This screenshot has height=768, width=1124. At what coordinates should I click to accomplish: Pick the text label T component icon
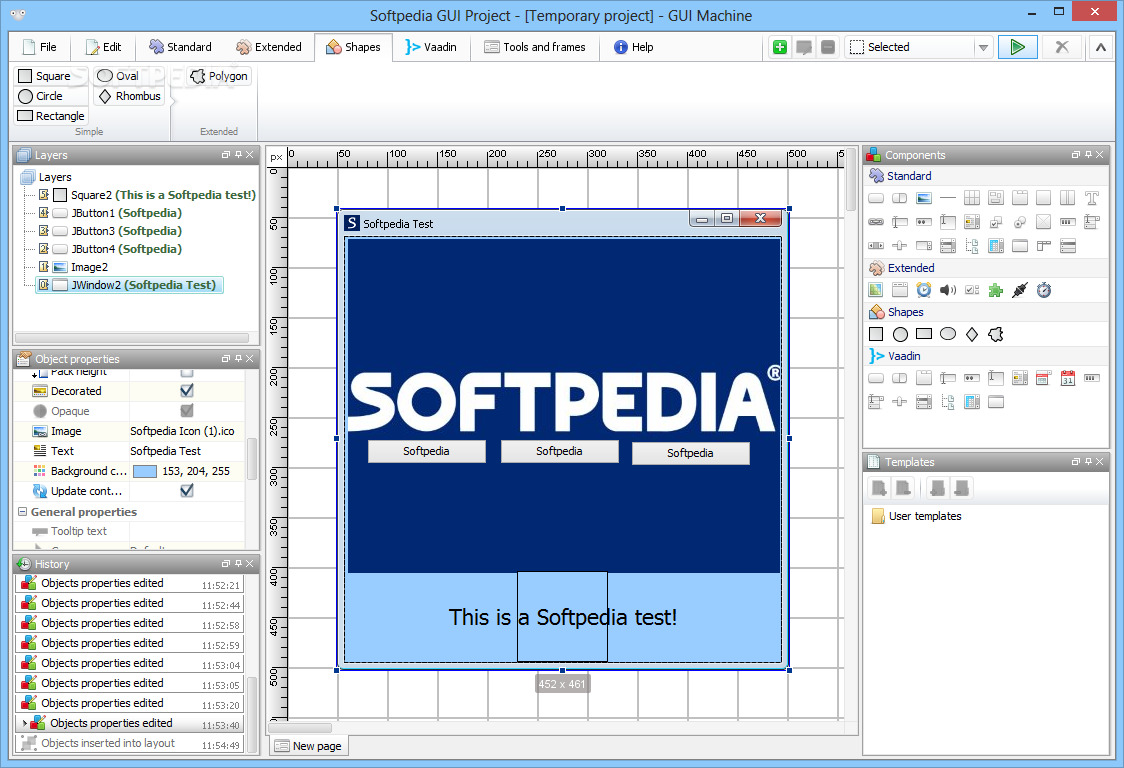1092,198
